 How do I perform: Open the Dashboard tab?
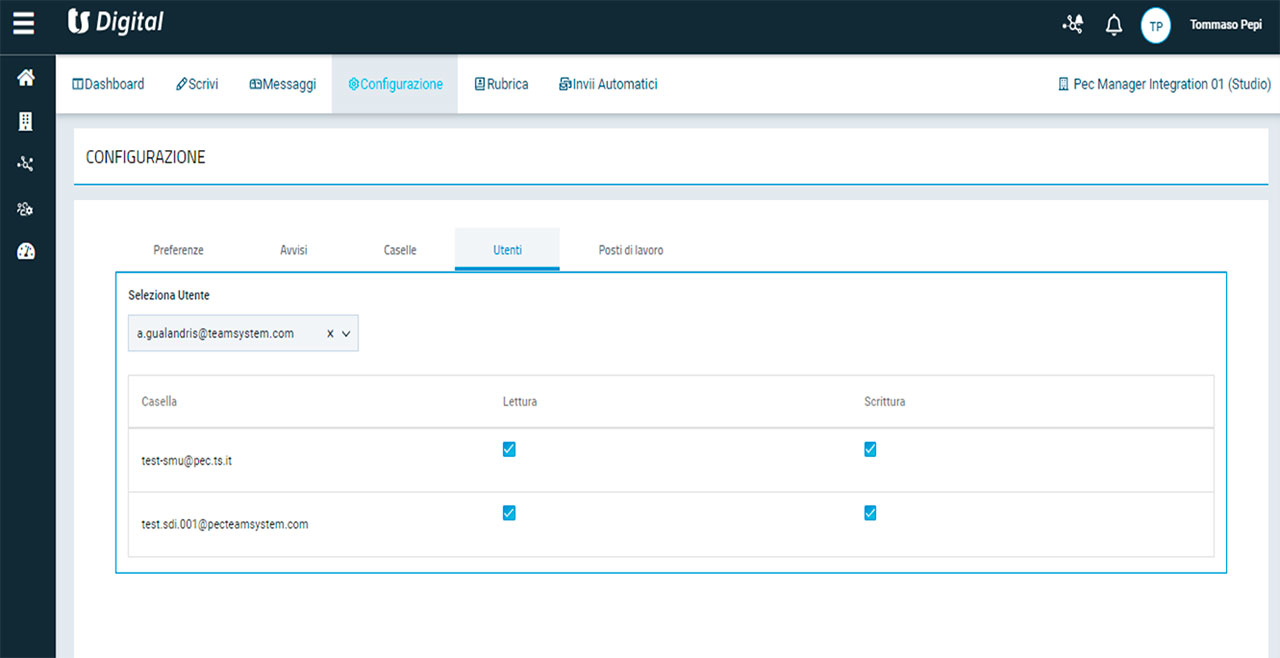click(108, 84)
